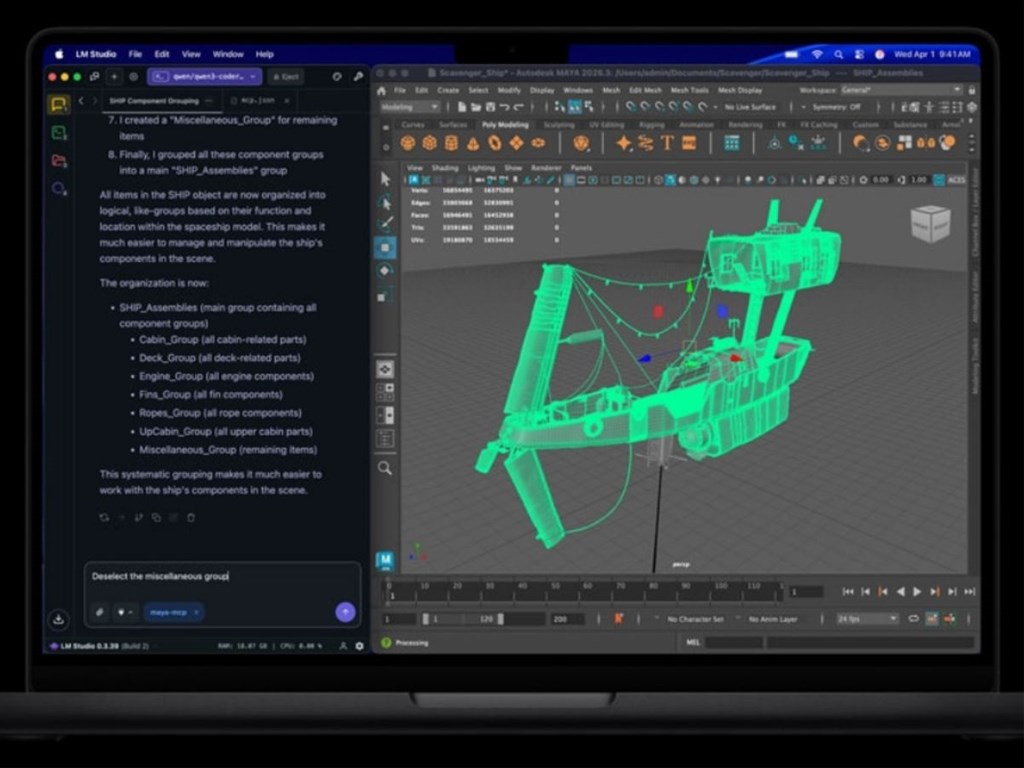Screen dimensions: 1024x768
Task: Click the chat input text field
Action: 222,577
